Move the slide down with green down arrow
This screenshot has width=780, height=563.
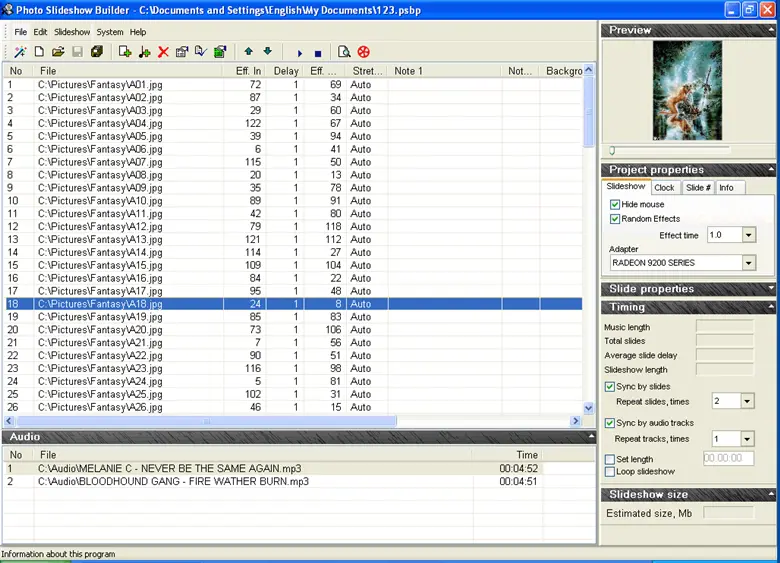(x=267, y=51)
